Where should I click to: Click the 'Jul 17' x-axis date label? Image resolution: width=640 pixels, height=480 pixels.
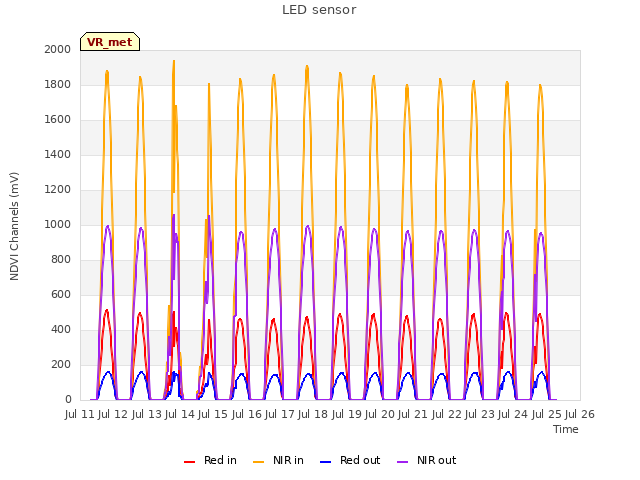coord(280,414)
